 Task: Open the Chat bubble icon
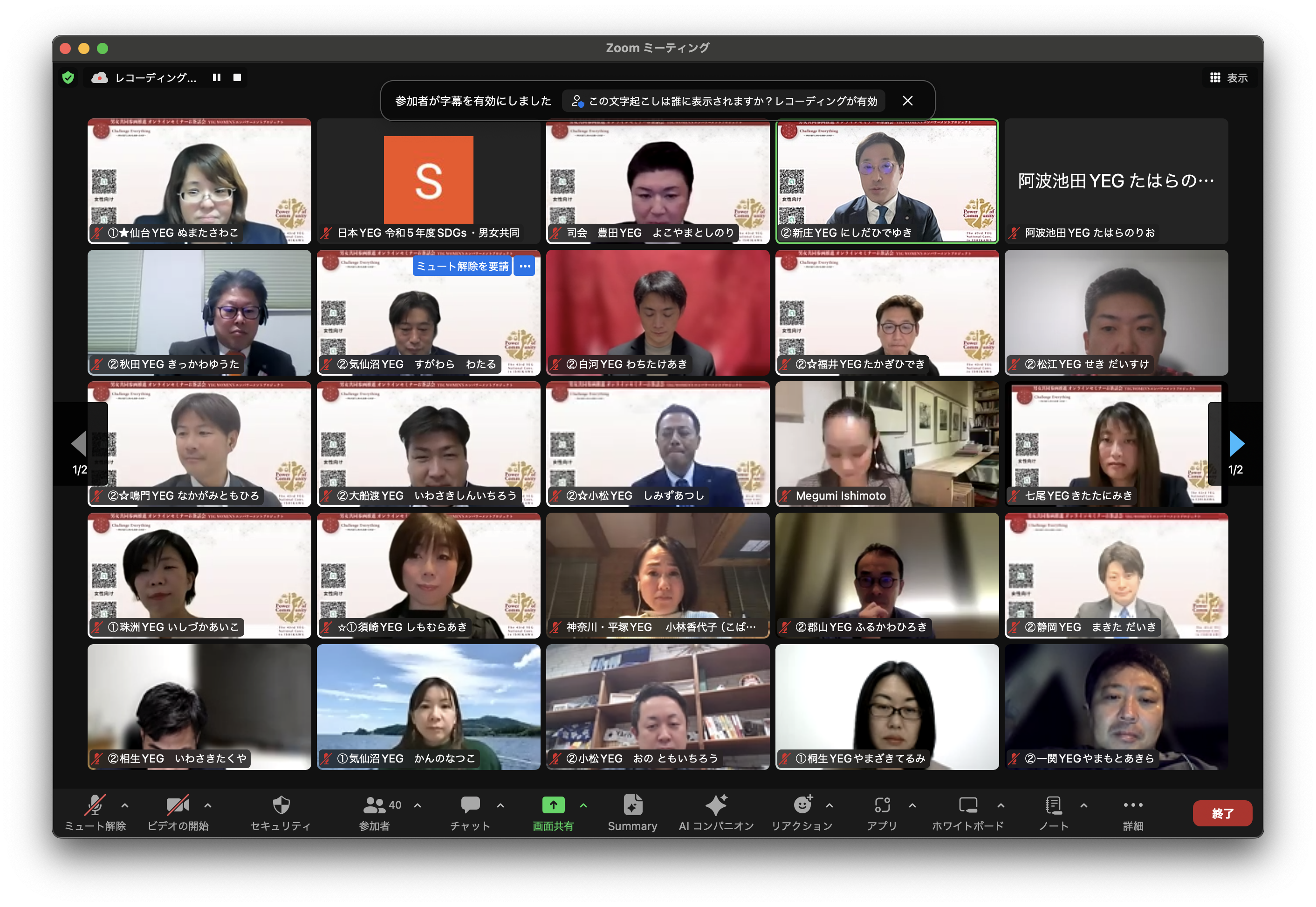coord(470,806)
